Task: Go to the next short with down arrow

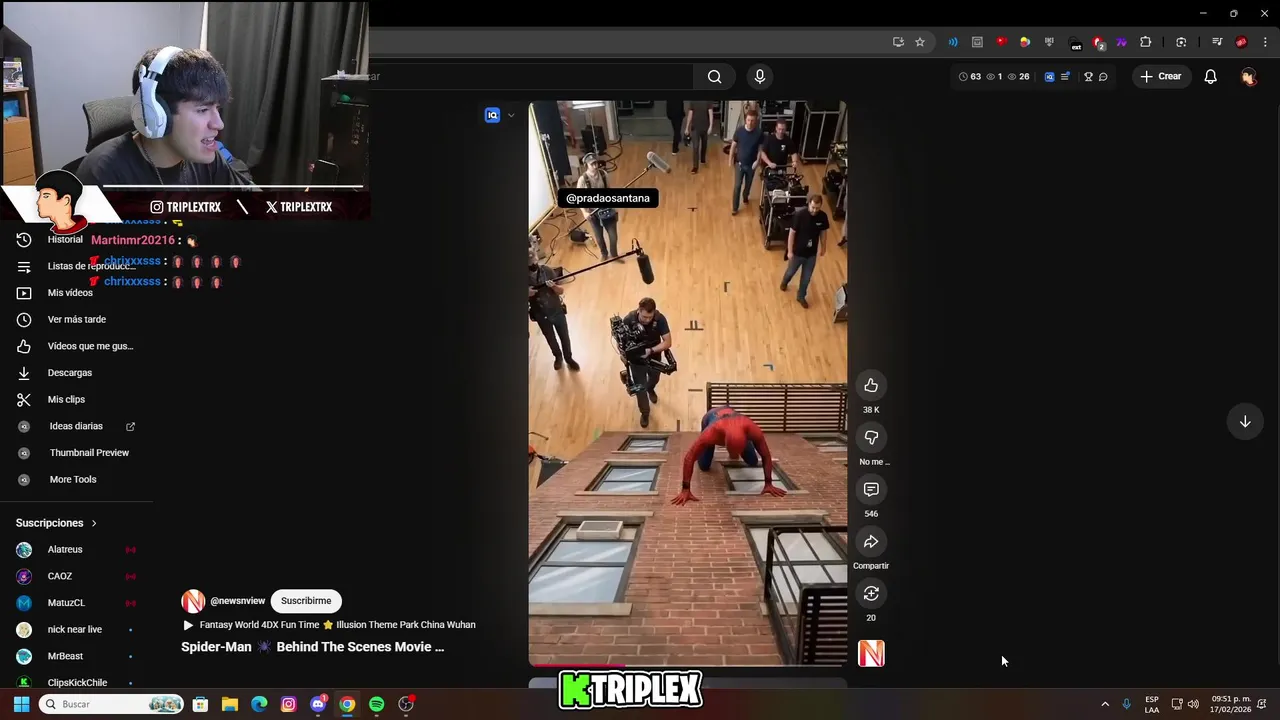Action: [x=1245, y=422]
